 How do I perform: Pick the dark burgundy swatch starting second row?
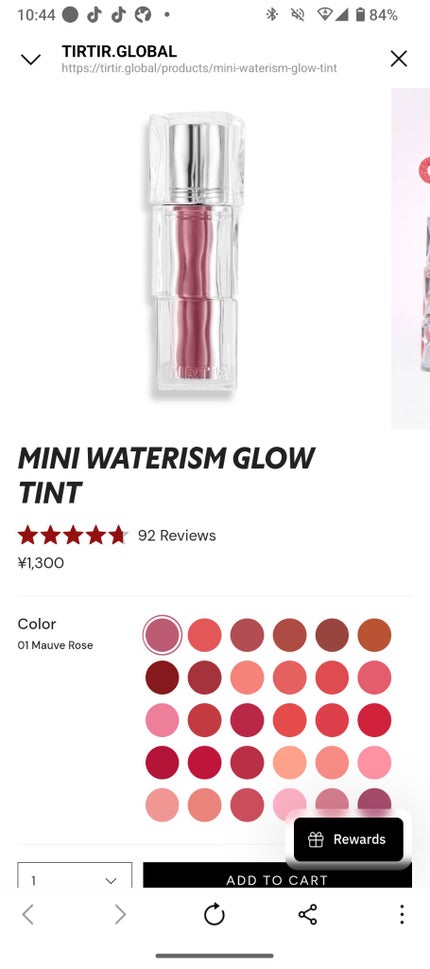(162, 677)
